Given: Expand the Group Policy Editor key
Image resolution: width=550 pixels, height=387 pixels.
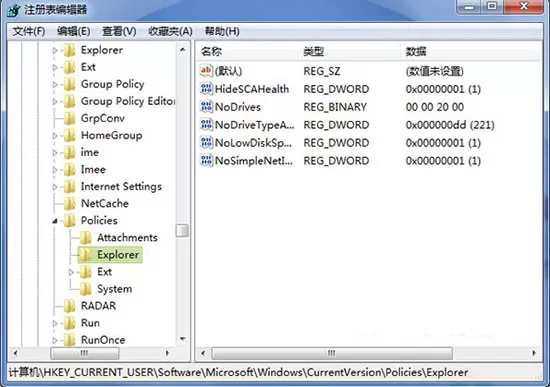Looking at the screenshot, I should [55, 102].
